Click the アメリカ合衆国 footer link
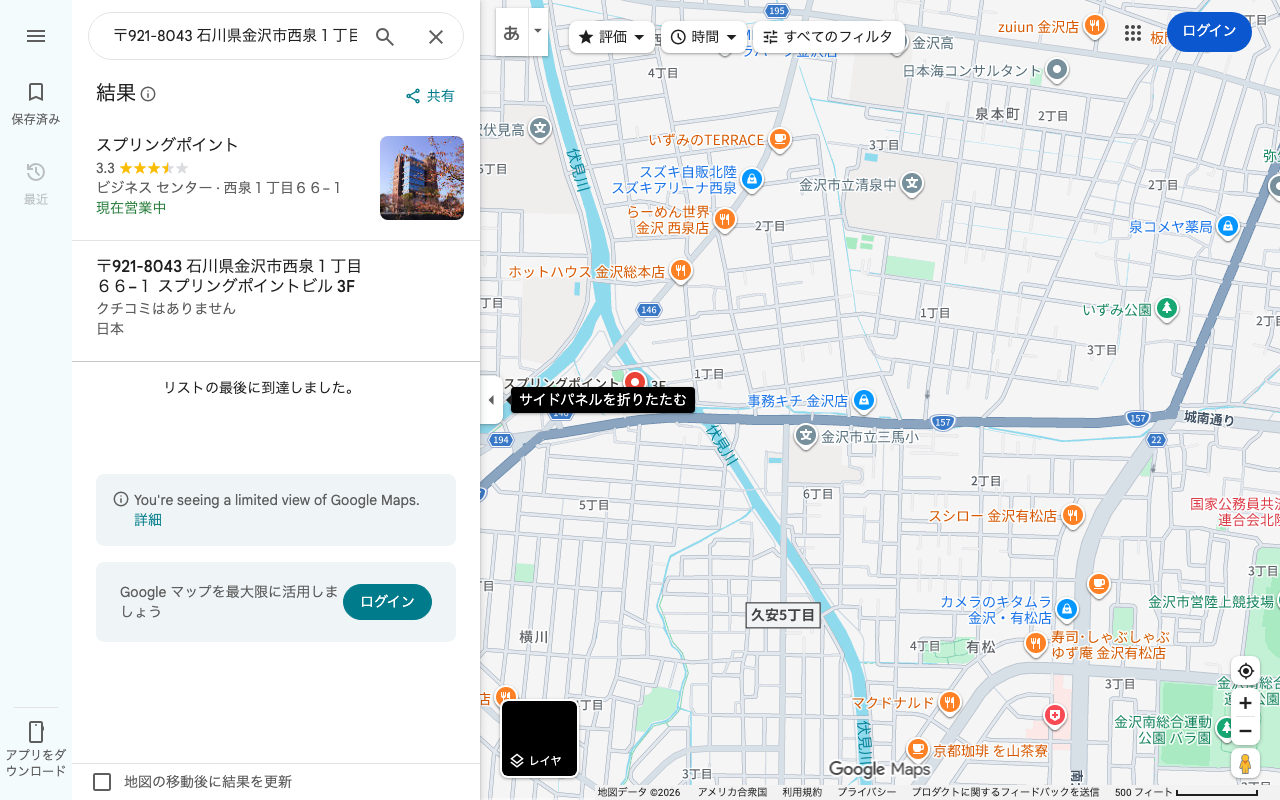 point(732,792)
